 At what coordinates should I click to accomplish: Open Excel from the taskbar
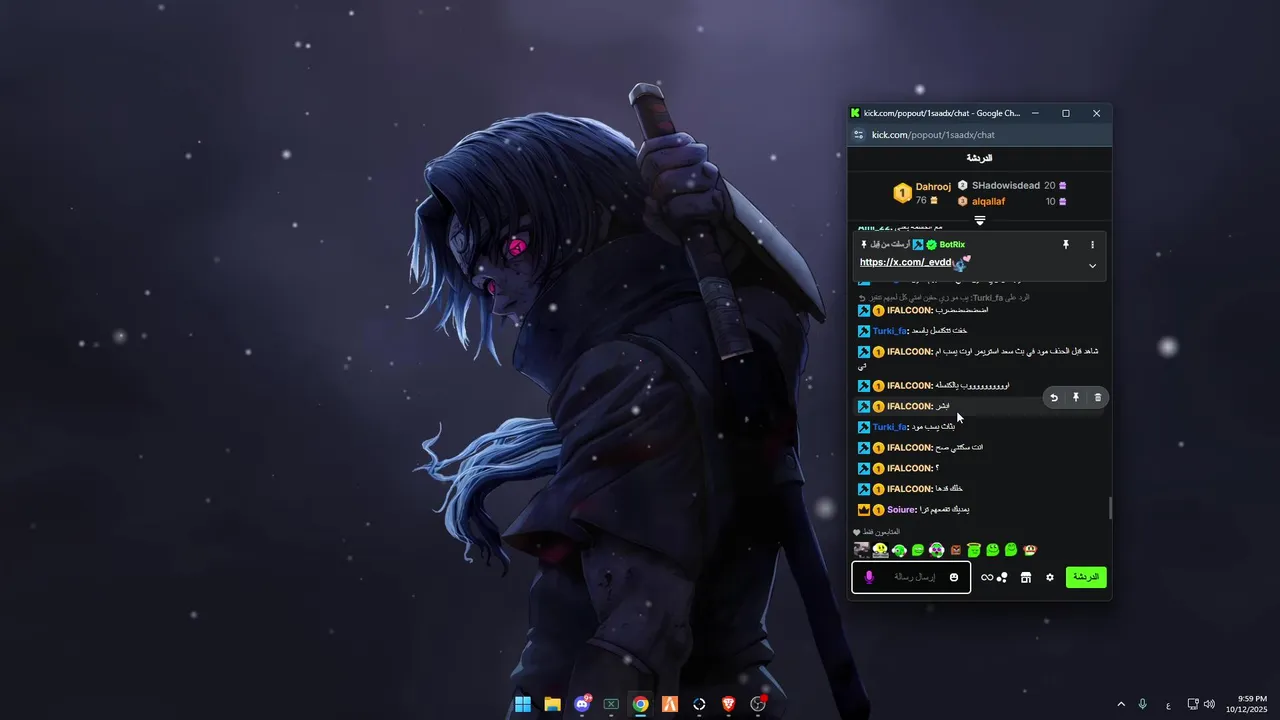pos(611,704)
